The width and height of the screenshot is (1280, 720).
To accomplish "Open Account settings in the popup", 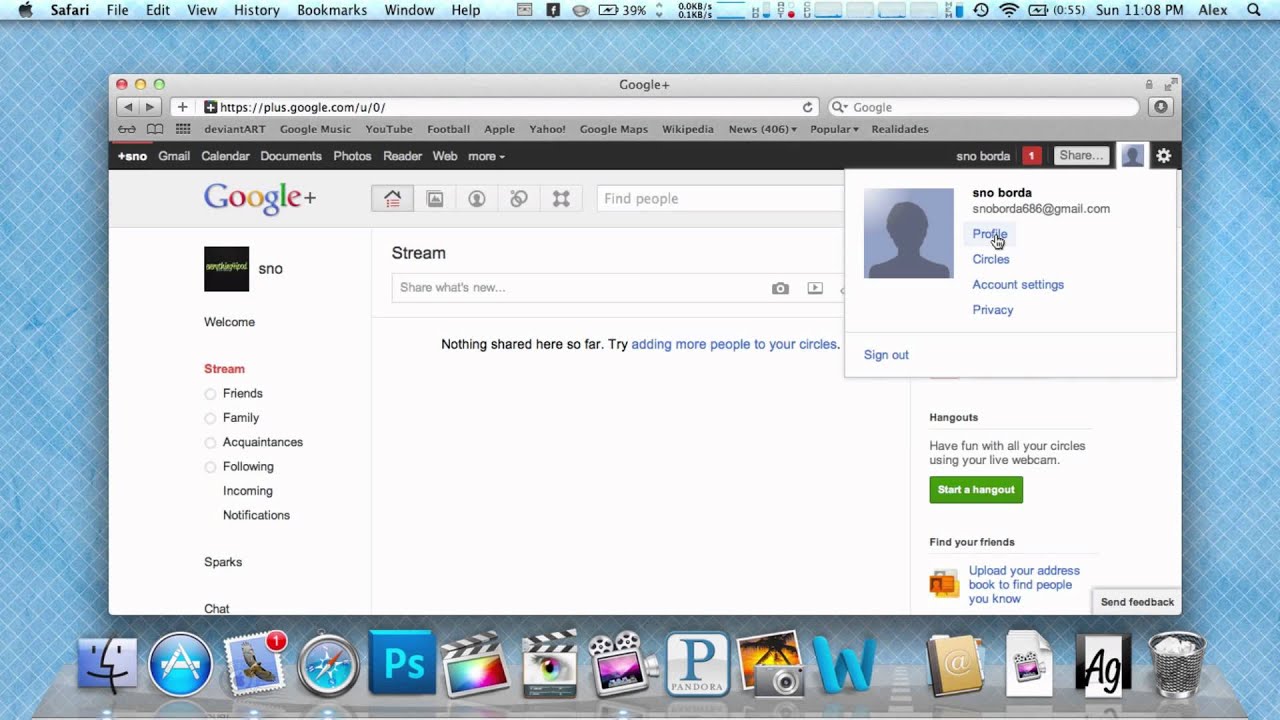I will click(1018, 285).
